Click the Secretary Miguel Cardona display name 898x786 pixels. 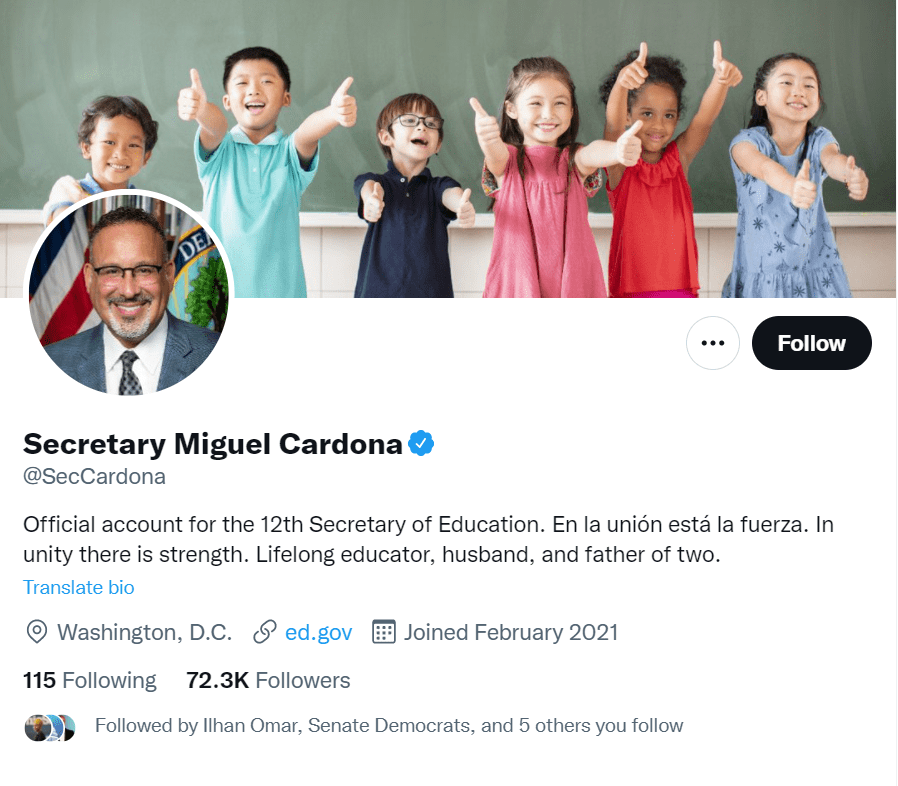coord(212,444)
